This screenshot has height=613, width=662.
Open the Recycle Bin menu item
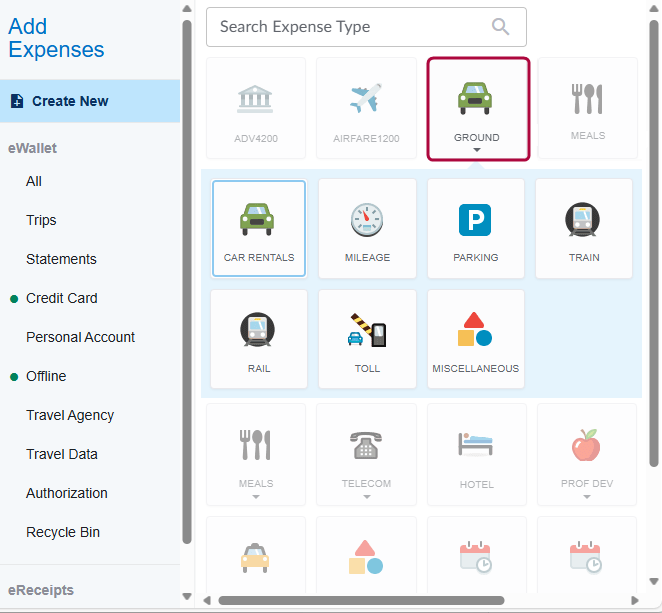[x=62, y=532]
